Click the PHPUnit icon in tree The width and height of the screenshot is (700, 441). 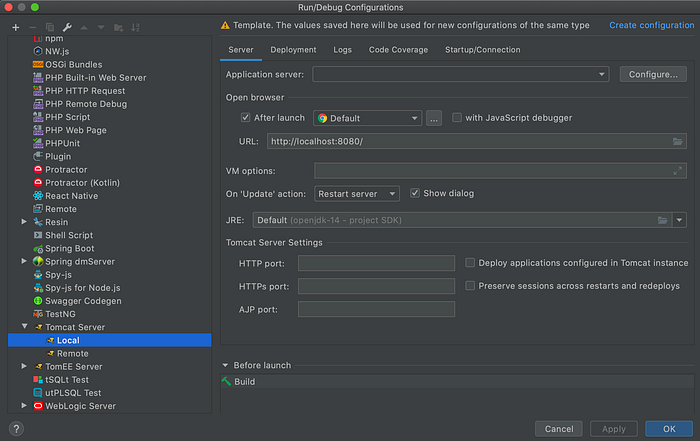click(x=38, y=143)
